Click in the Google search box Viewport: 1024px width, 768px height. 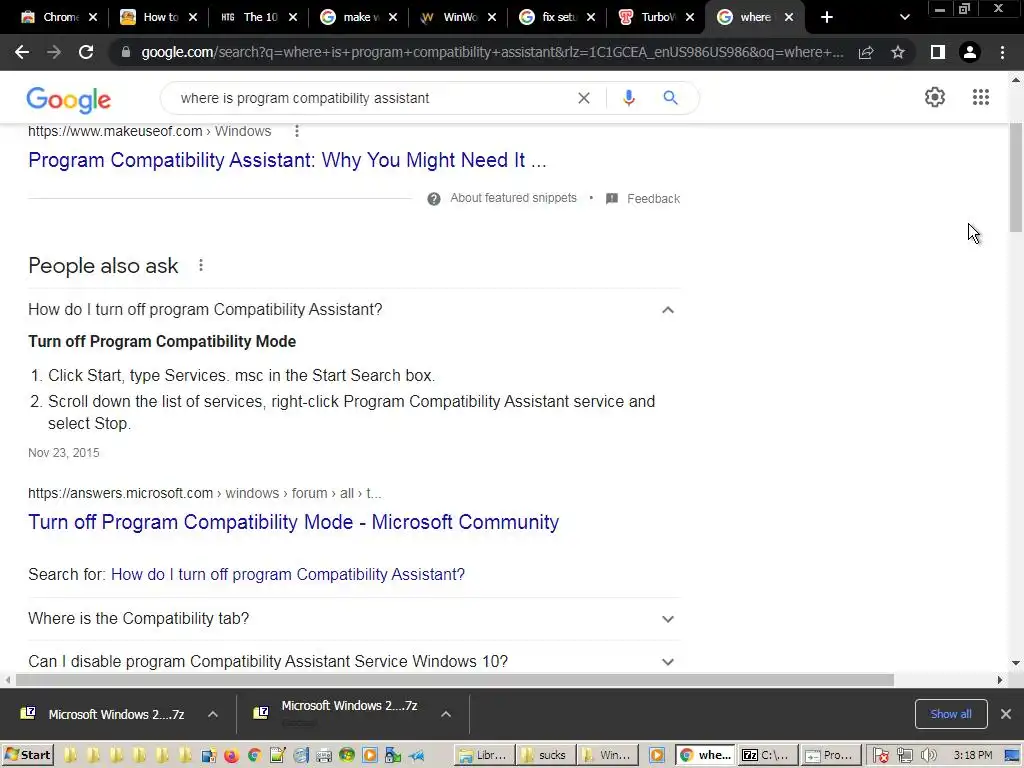pyautogui.click(x=372, y=98)
